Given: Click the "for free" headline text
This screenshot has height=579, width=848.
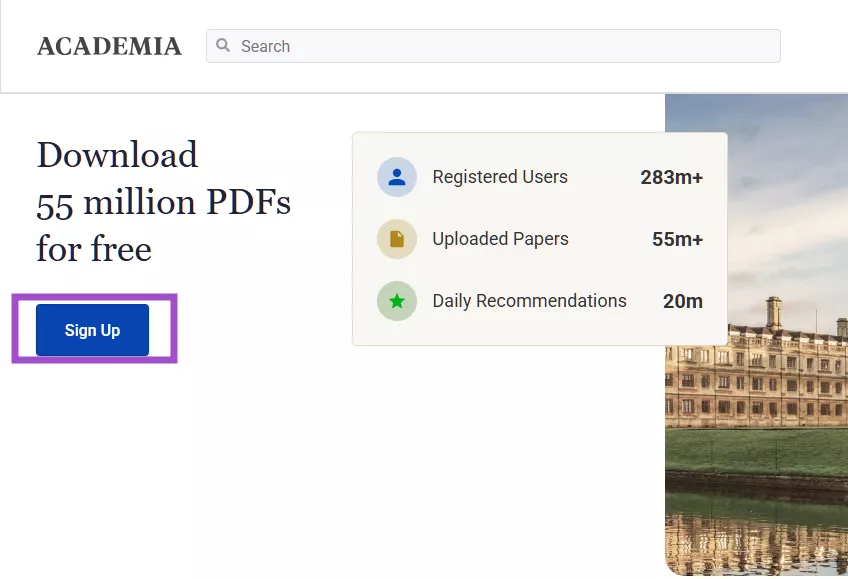Looking at the screenshot, I should click(x=94, y=248).
